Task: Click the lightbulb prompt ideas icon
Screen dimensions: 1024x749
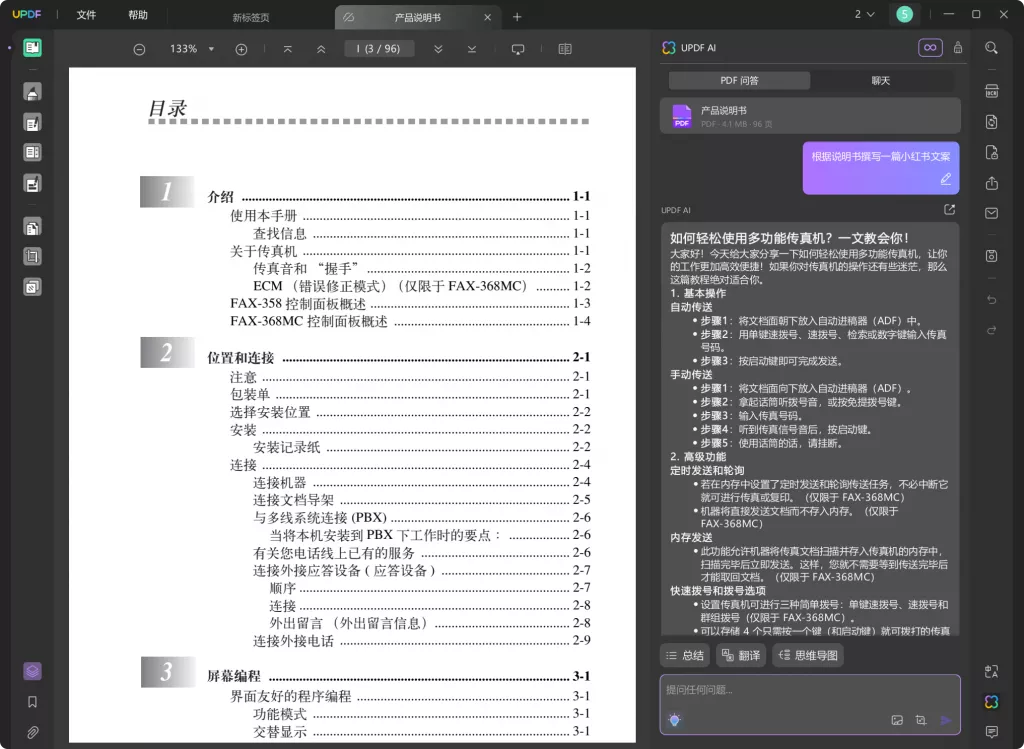Action: 675,720
